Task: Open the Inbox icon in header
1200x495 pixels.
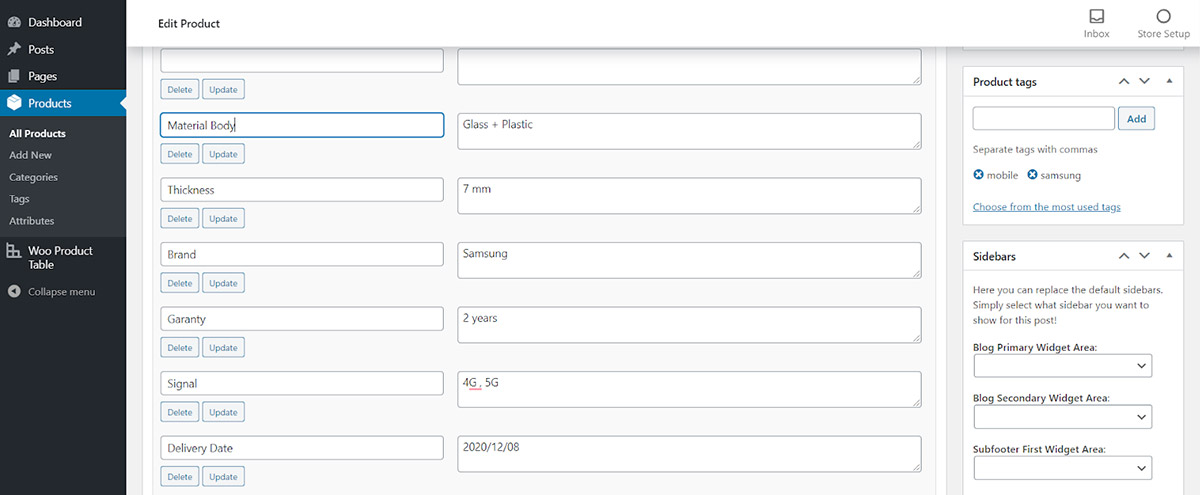Action: (1096, 17)
